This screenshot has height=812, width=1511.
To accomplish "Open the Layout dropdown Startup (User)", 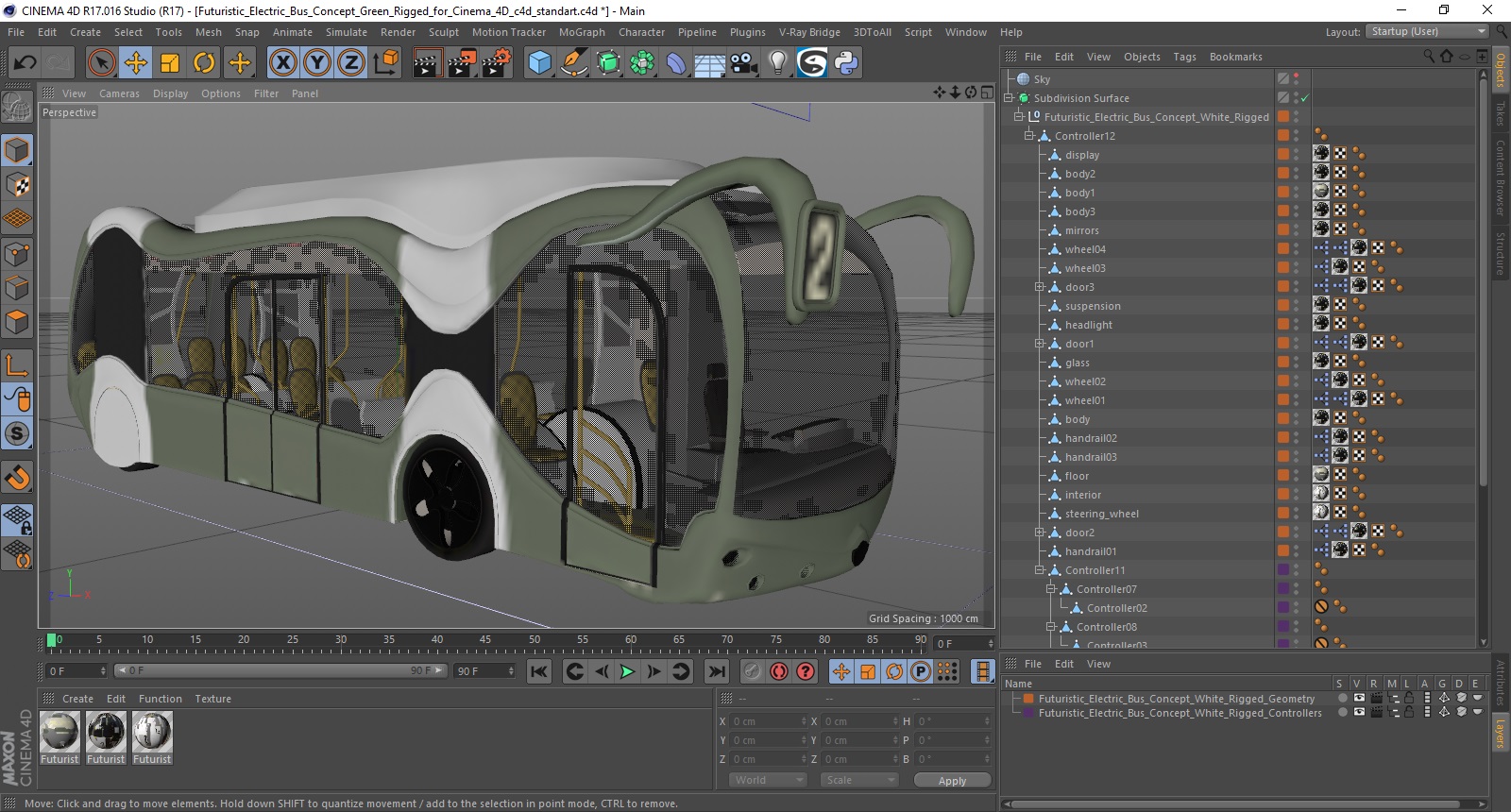I will point(1426,32).
